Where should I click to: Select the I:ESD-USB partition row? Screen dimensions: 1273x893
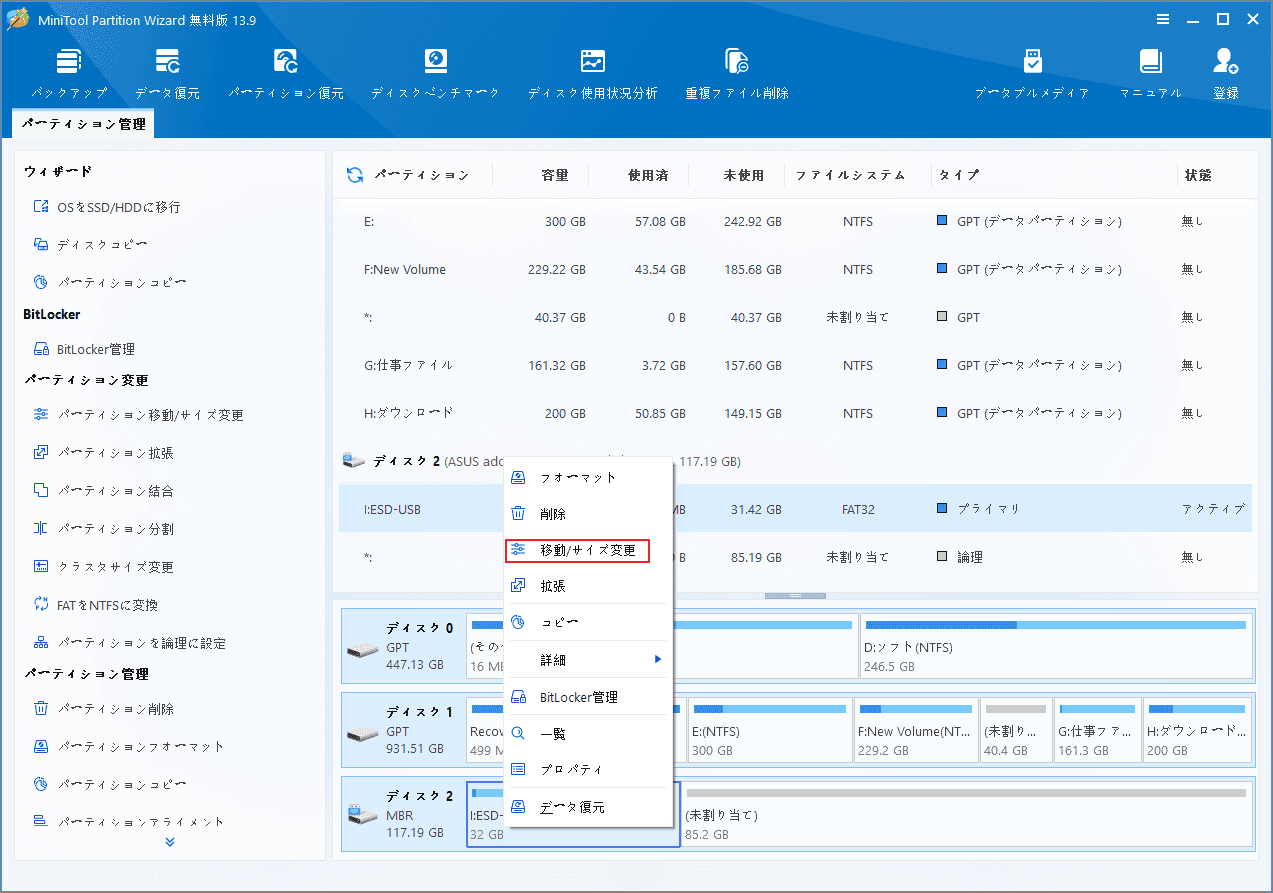point(795,509)
